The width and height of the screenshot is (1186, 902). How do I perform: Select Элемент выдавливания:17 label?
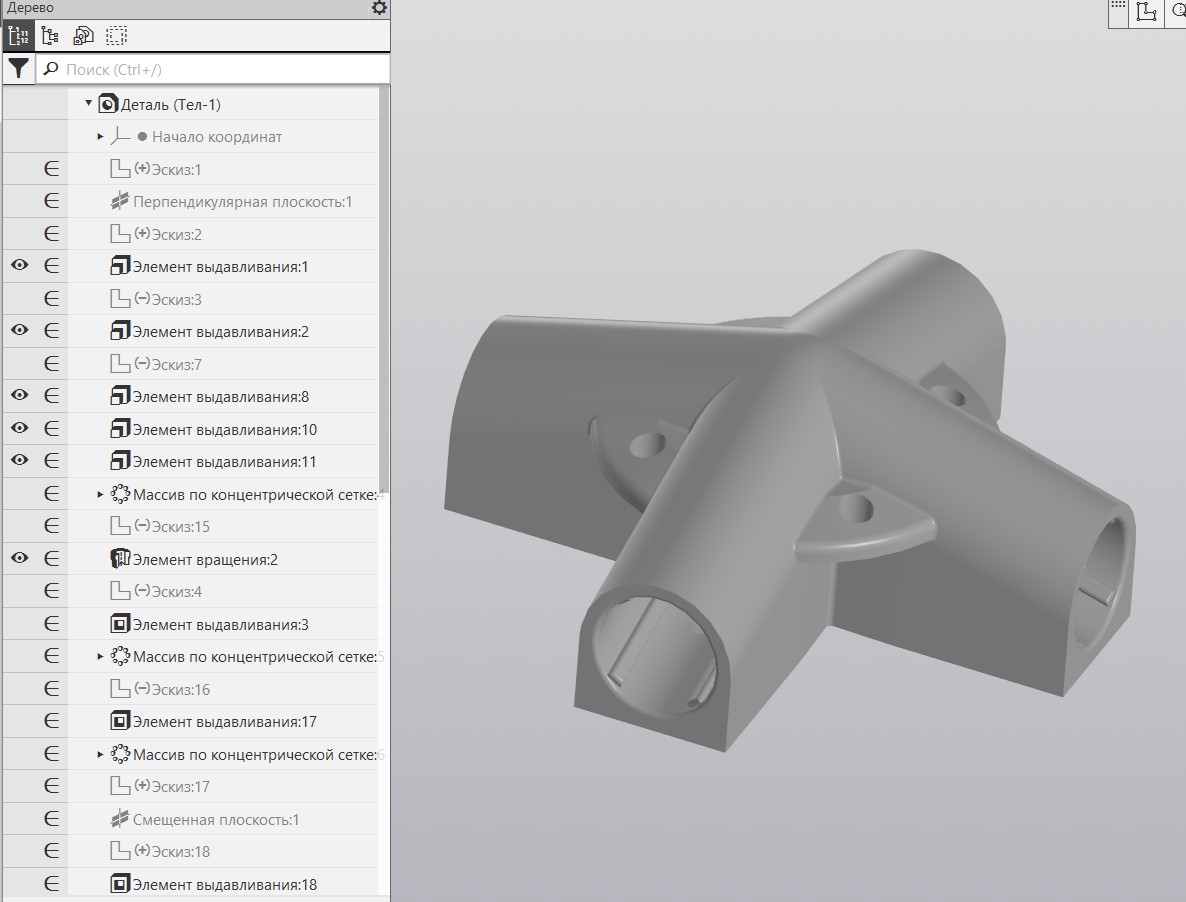(225, 722)
